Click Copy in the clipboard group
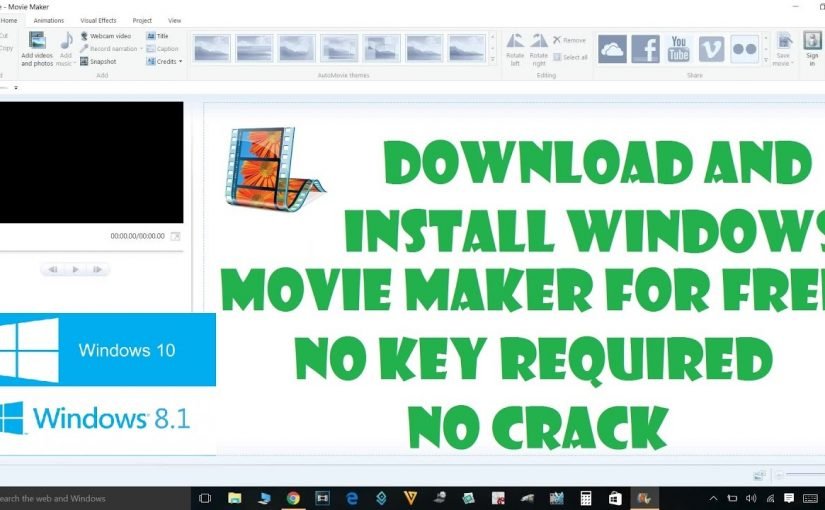825x510 pixels. click(6, 48)
